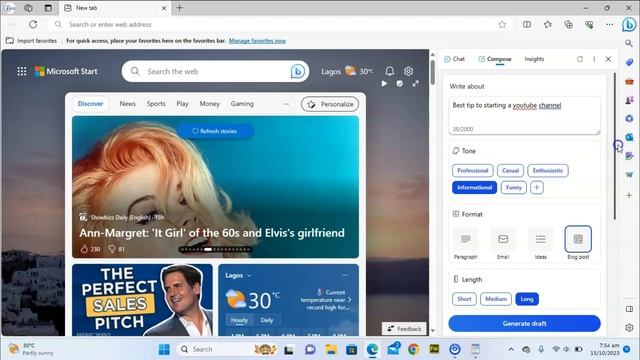Select Casual tone
This screenshot has height=360, width=640.
(x=510, y=171)
